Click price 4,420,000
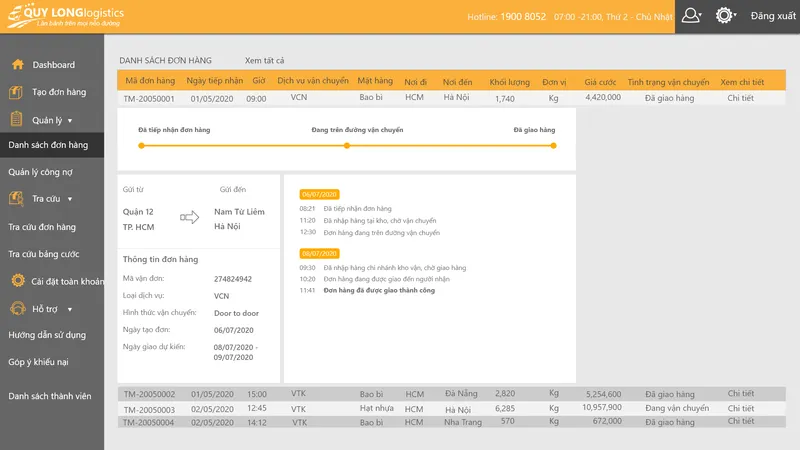This screenshot has height=450, width=800. point(603,97)
